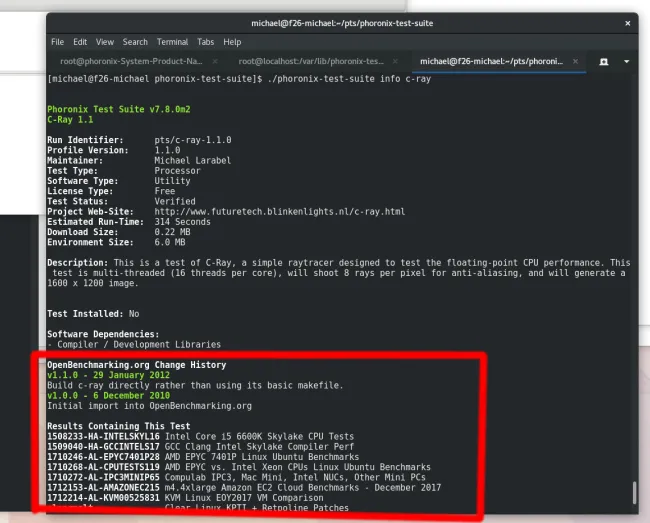Close the root@phoronix-System-Product tab
This screenshot has height=523, width=650.
coord(215,61)
